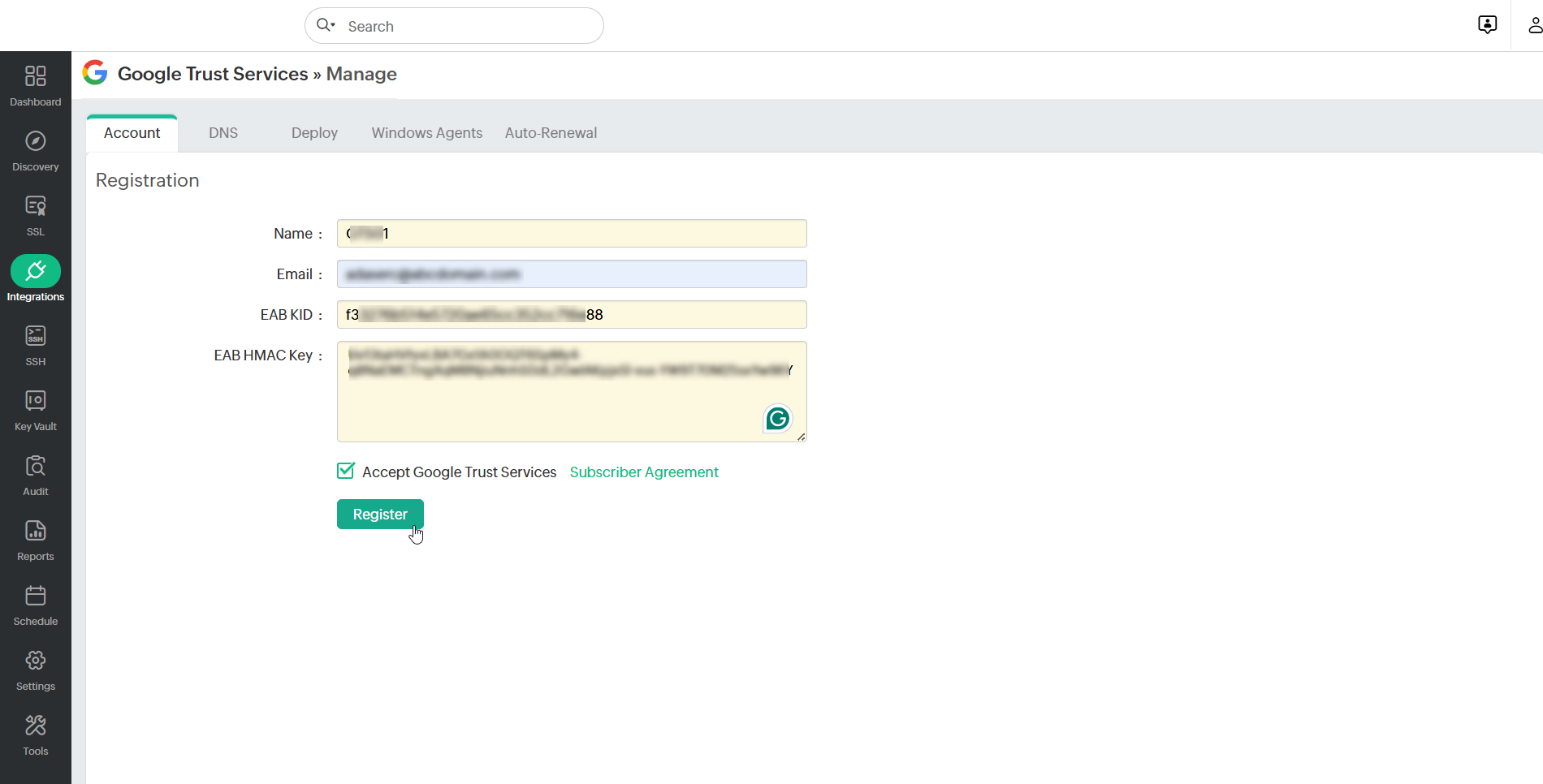
Task: Switch to the Account tab
Action: (x=132, y=133)
